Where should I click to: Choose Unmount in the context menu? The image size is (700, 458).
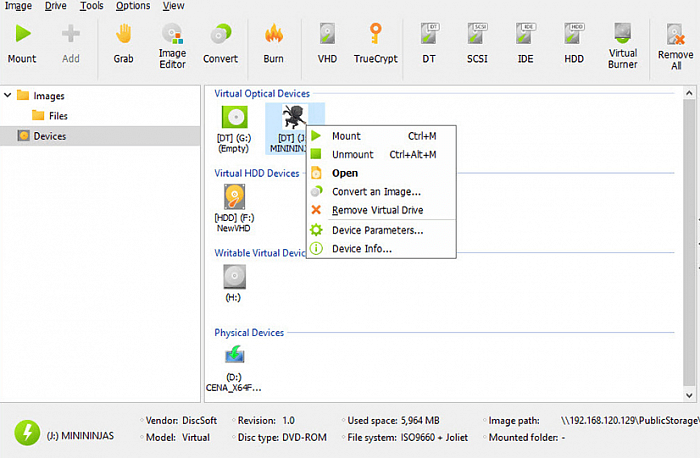point(381,154)
